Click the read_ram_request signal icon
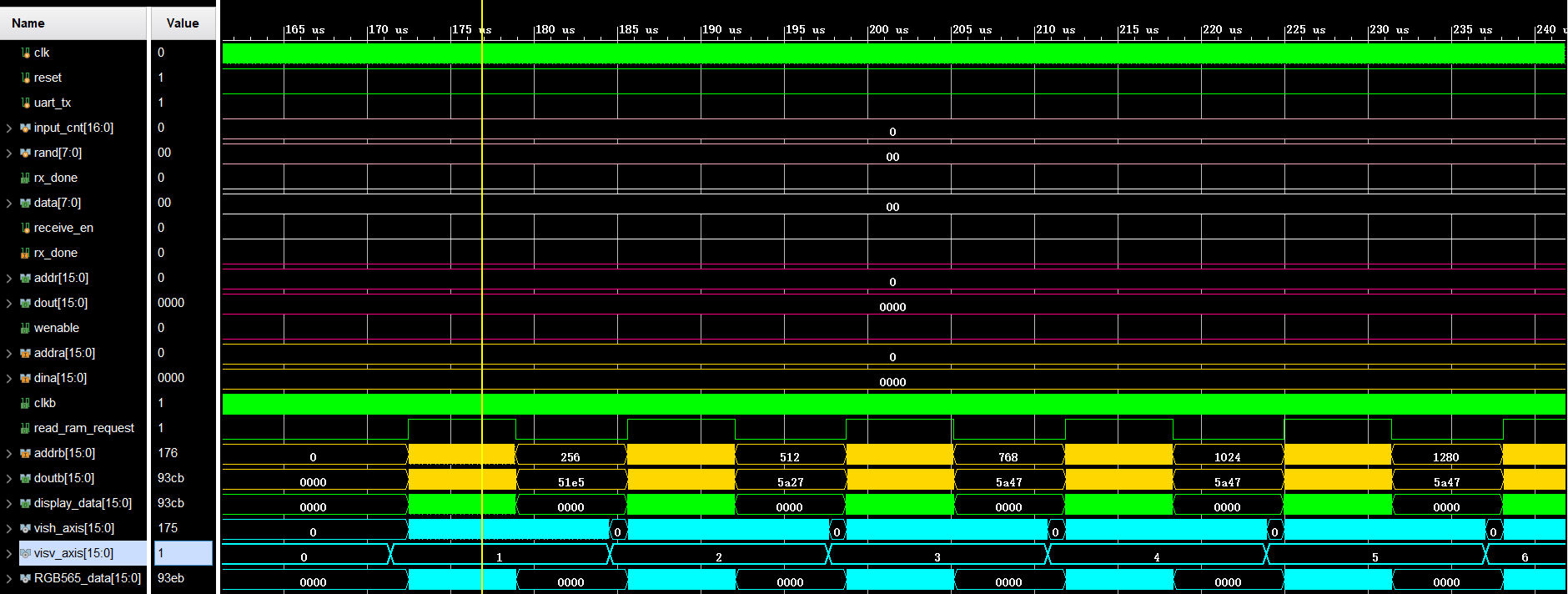 [x=25, y=428]
